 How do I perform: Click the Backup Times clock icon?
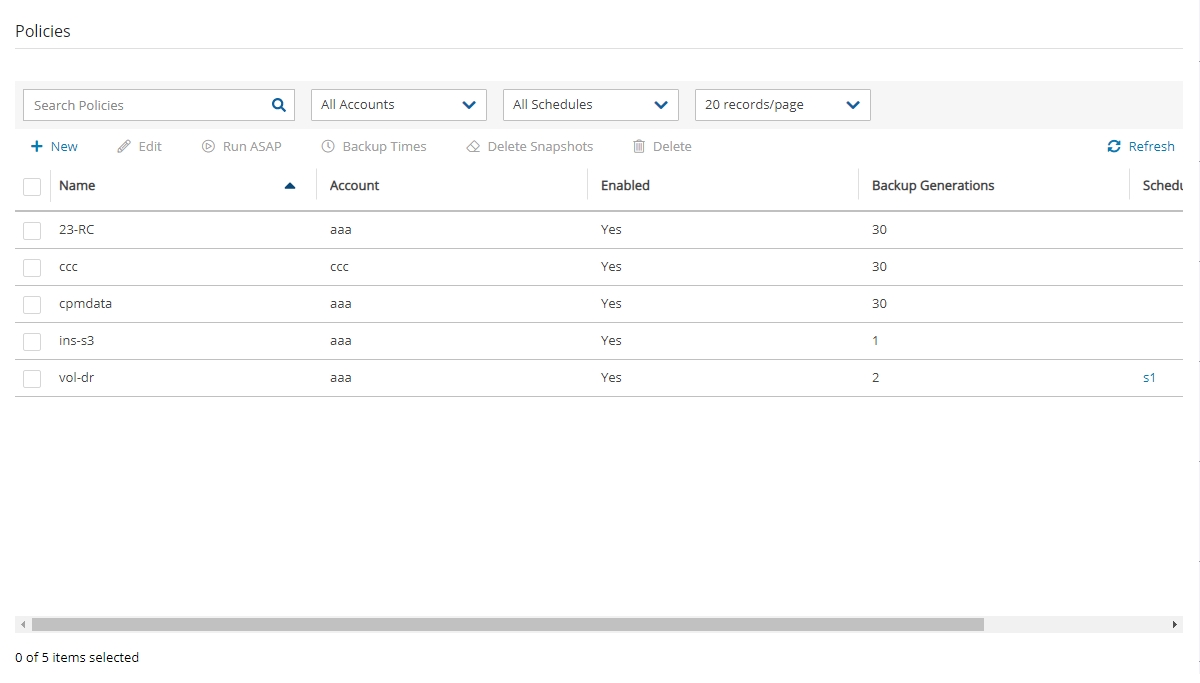tap(328, 147)
